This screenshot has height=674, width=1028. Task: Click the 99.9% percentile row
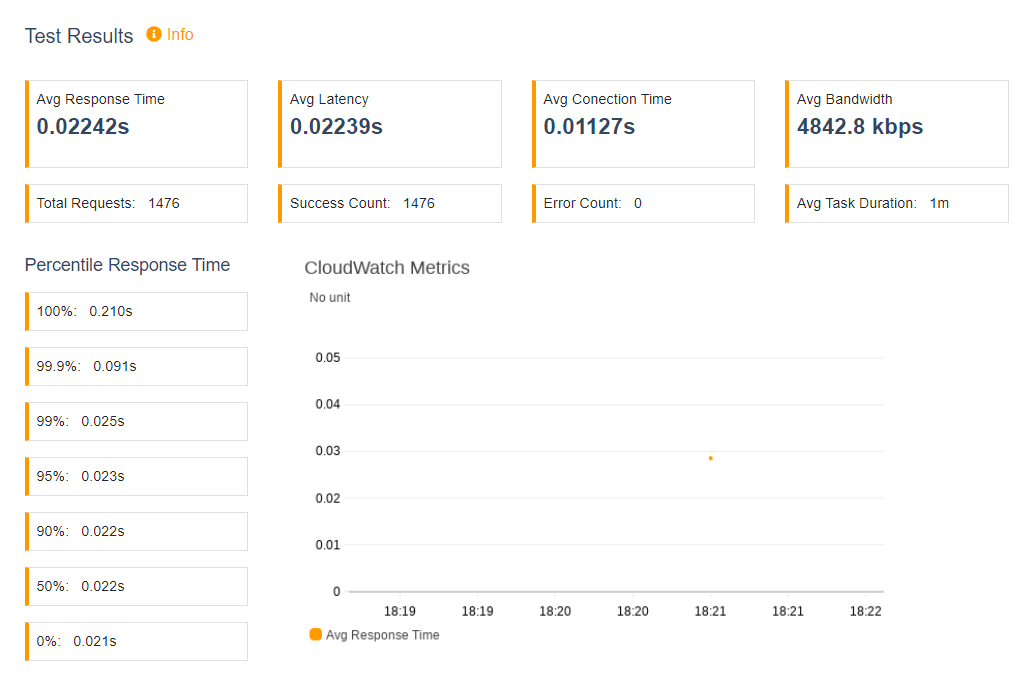click(x=136, y=367)
